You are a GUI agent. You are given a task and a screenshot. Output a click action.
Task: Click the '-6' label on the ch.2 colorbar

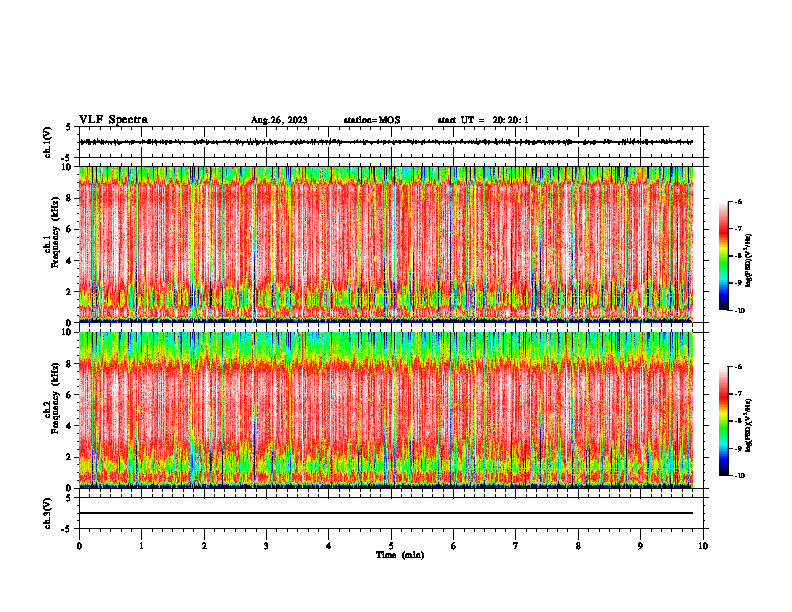738,367
